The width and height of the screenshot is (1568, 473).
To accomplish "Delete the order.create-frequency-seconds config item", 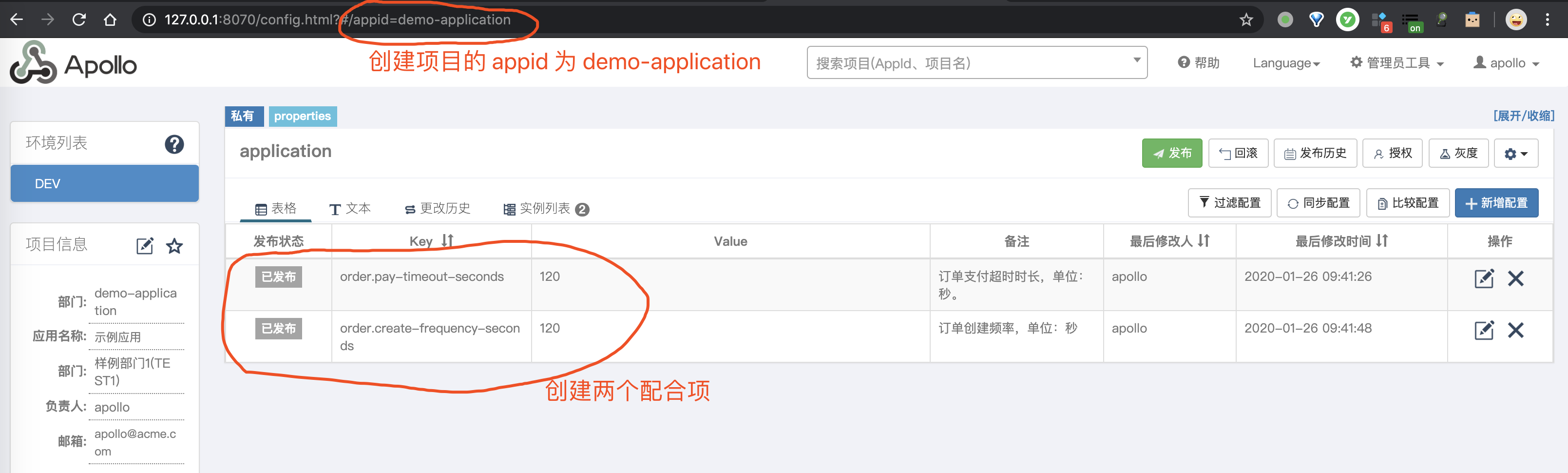I will click(x=1516, y=331).
